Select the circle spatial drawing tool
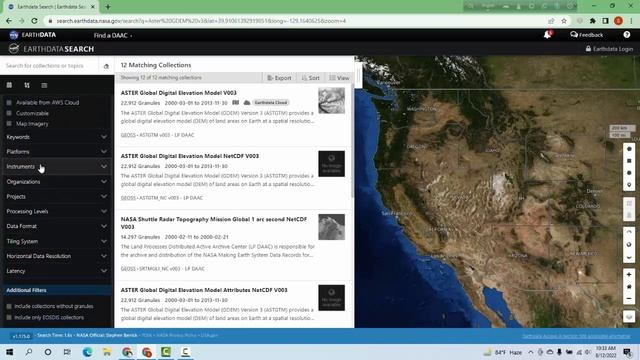The width and height of the screenshot is (640, 360). tap(629, 173)
